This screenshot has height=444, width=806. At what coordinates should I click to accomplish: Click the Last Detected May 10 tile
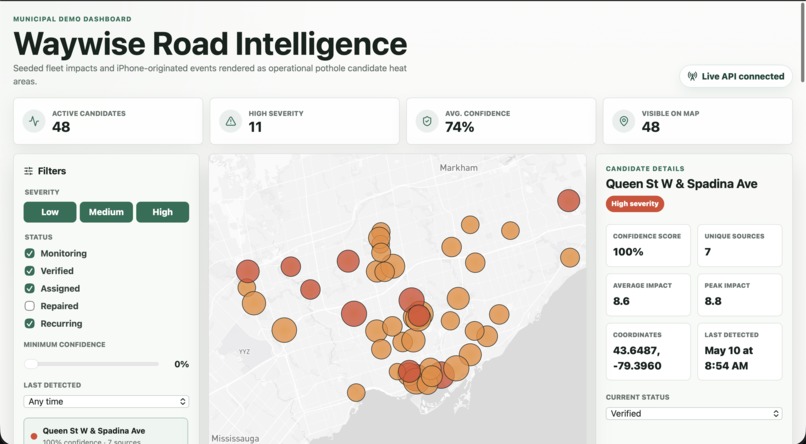tap(740, 352)
